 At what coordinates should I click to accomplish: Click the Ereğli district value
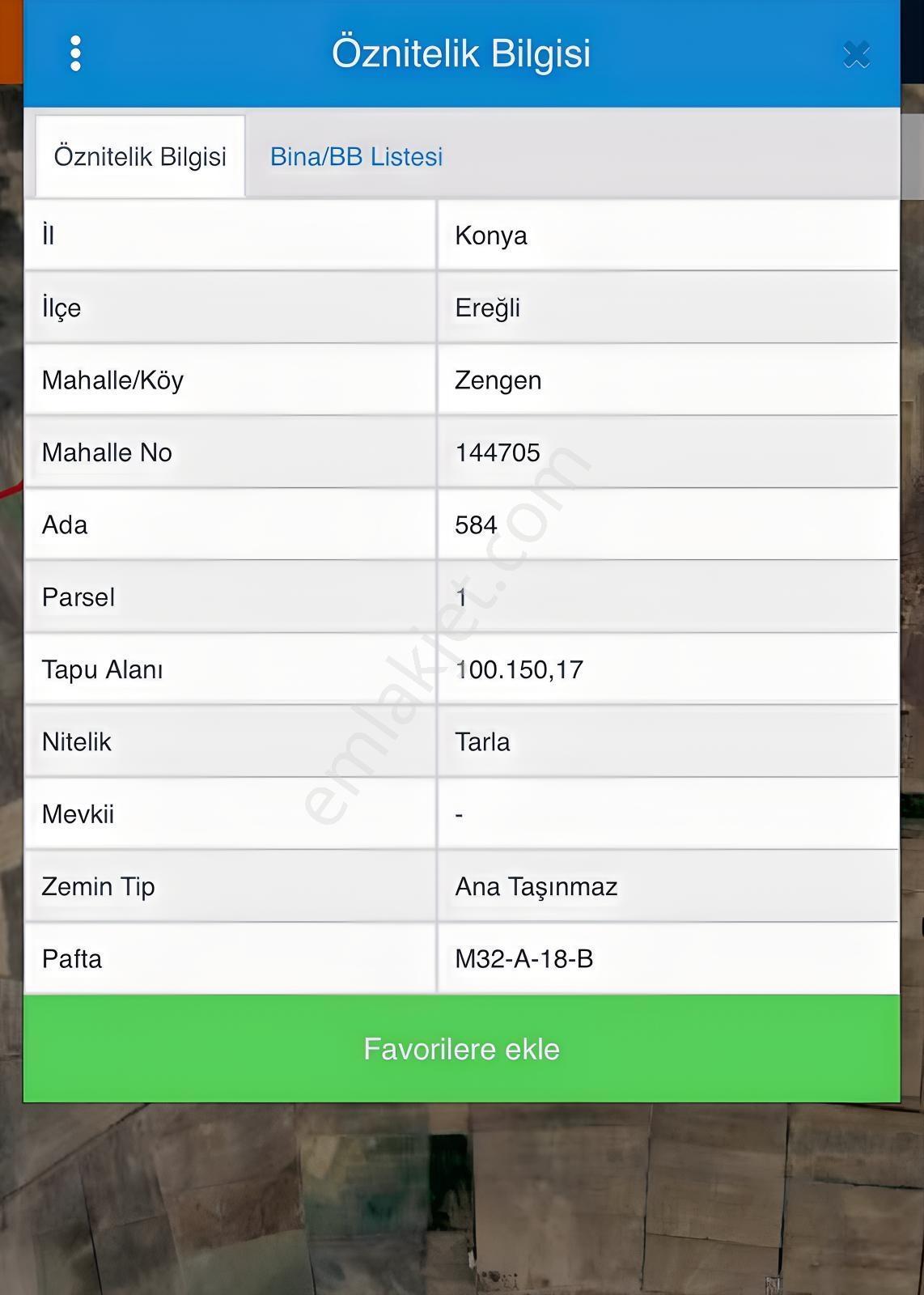488,308
